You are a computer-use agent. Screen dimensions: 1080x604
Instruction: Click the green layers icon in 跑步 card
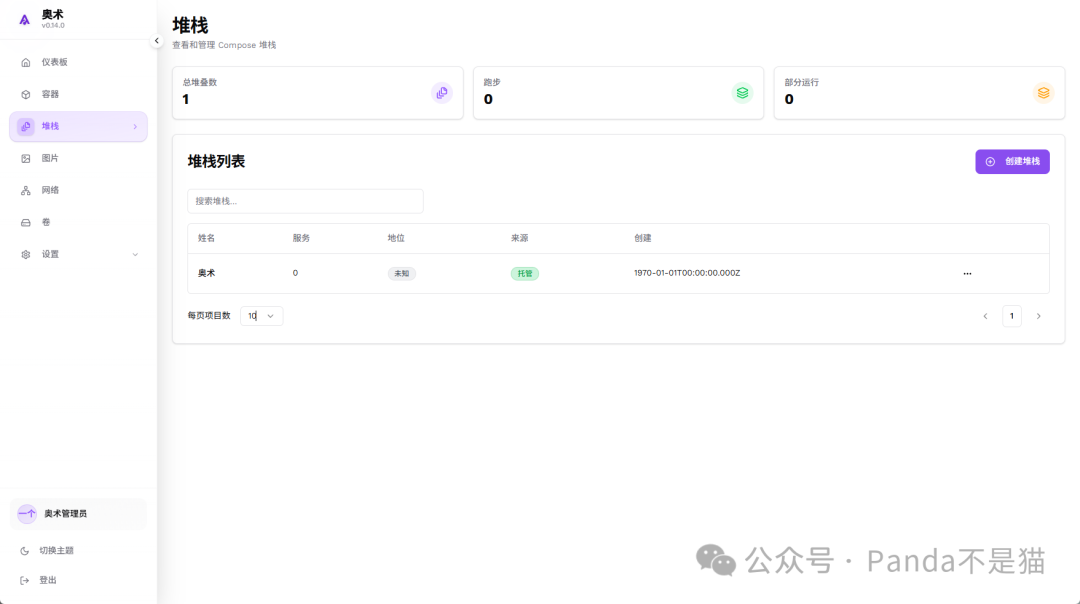click(x=742, y=93)
